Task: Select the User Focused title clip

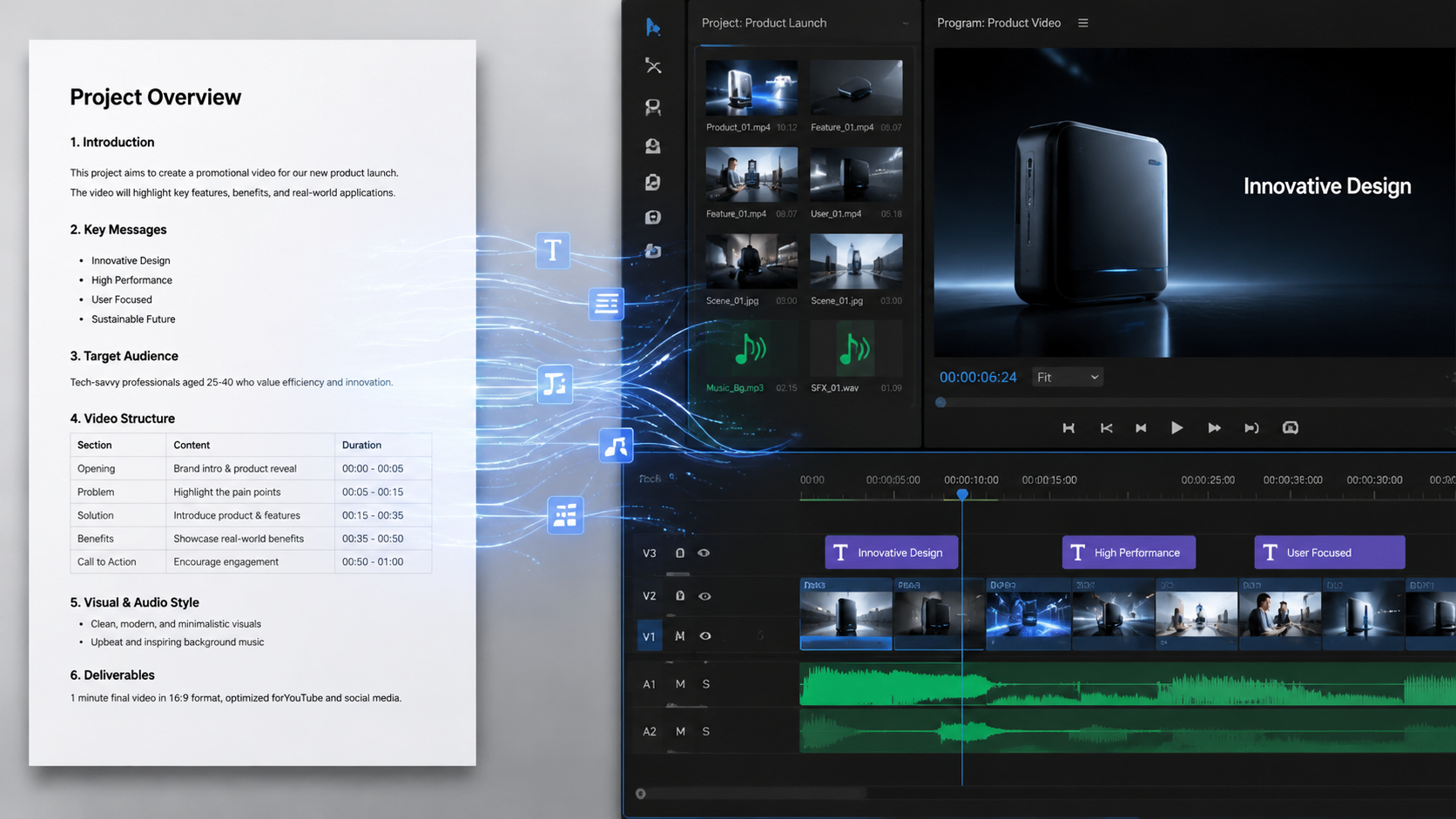Action: [x=1330, y=553]
